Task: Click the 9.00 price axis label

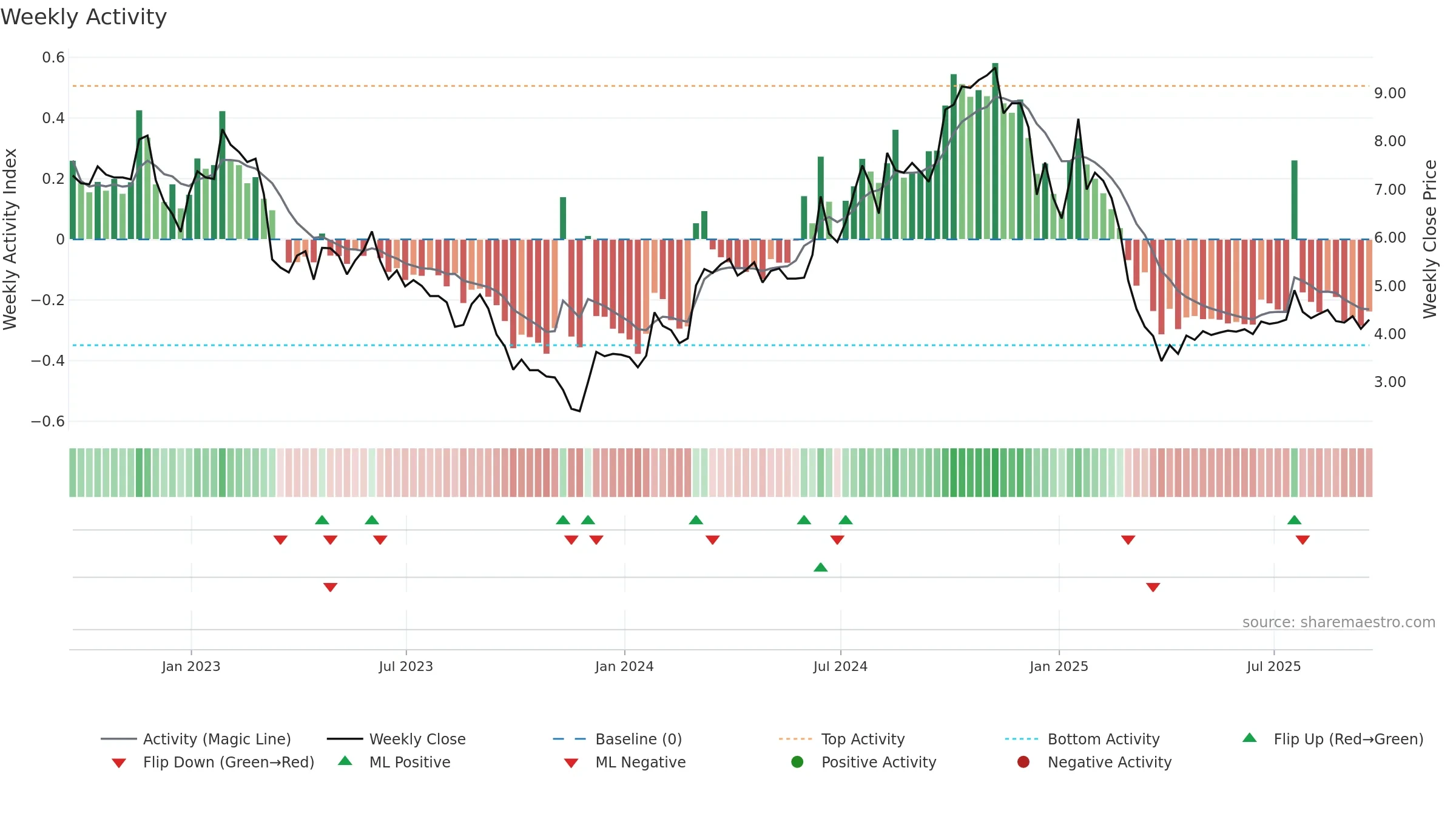Action: (x=1390, y=93)
